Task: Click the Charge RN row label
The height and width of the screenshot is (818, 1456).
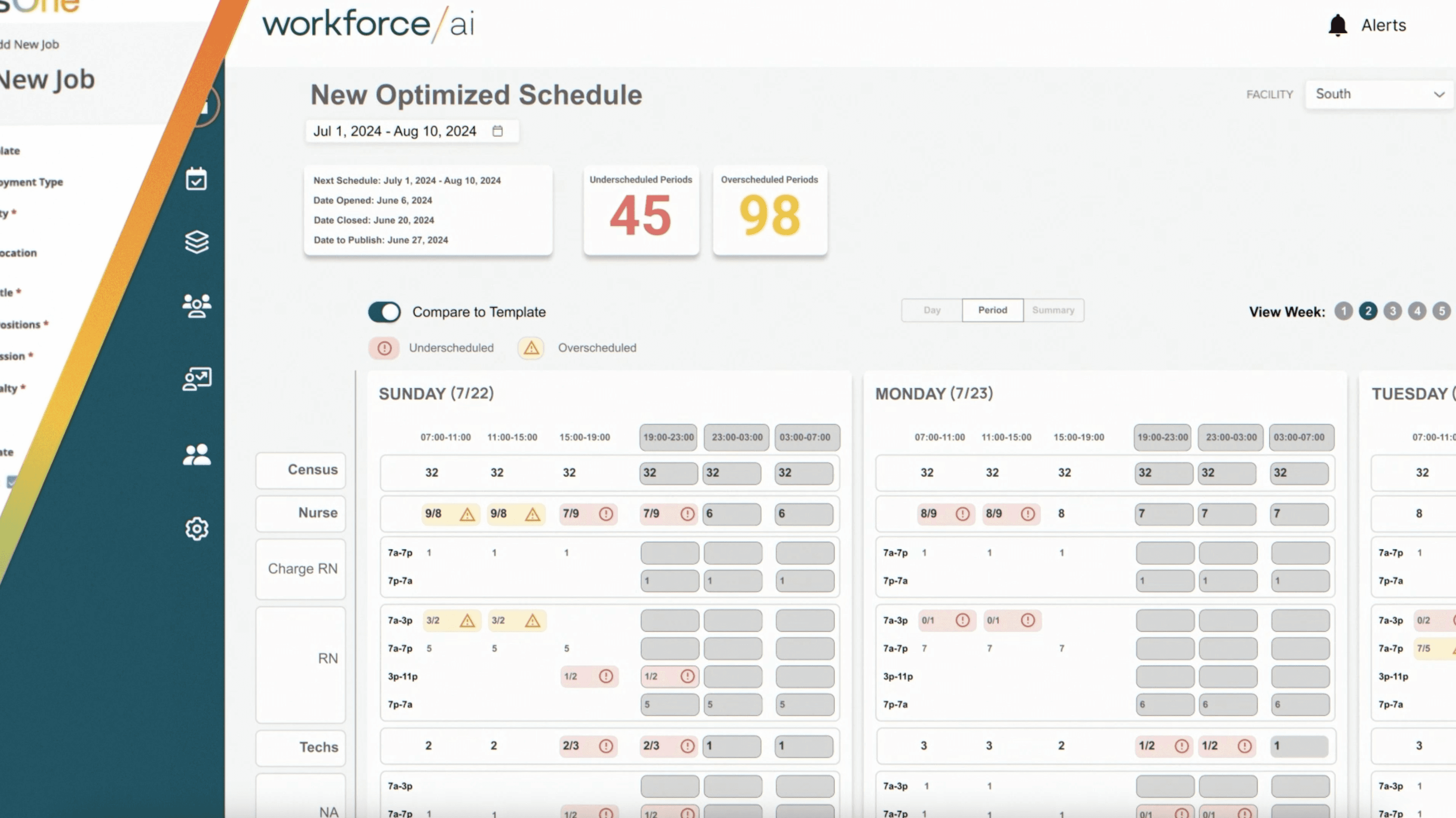Action: click(x=301, y=569)
